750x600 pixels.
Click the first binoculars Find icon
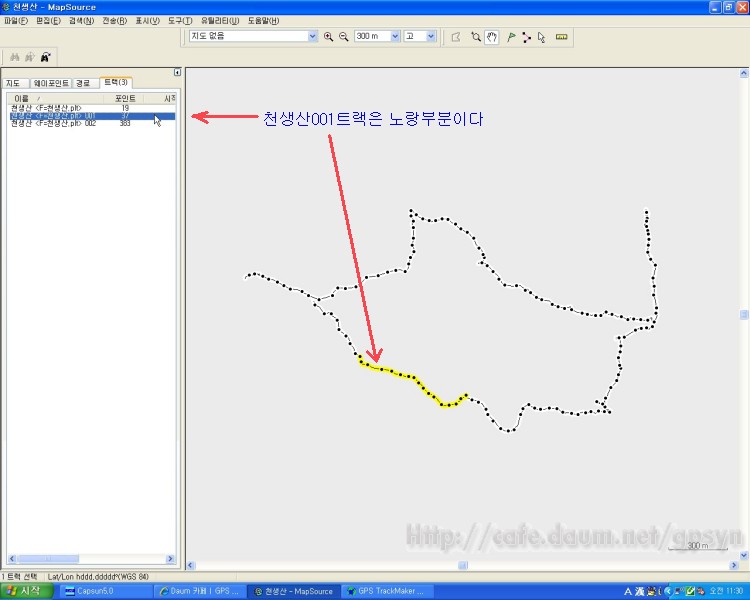pyautogui.click(x=15, y=57)
